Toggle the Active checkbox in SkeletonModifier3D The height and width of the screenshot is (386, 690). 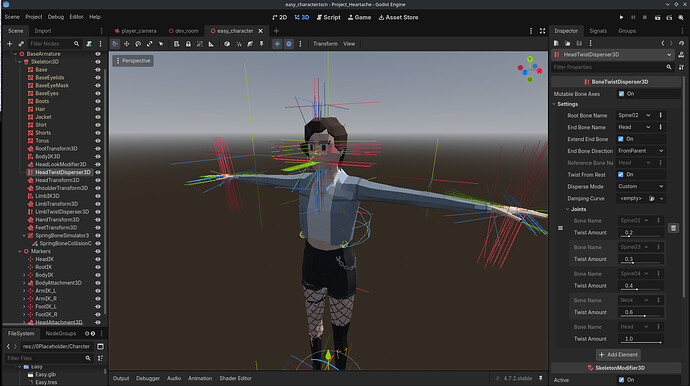click(x=621, y=380)
